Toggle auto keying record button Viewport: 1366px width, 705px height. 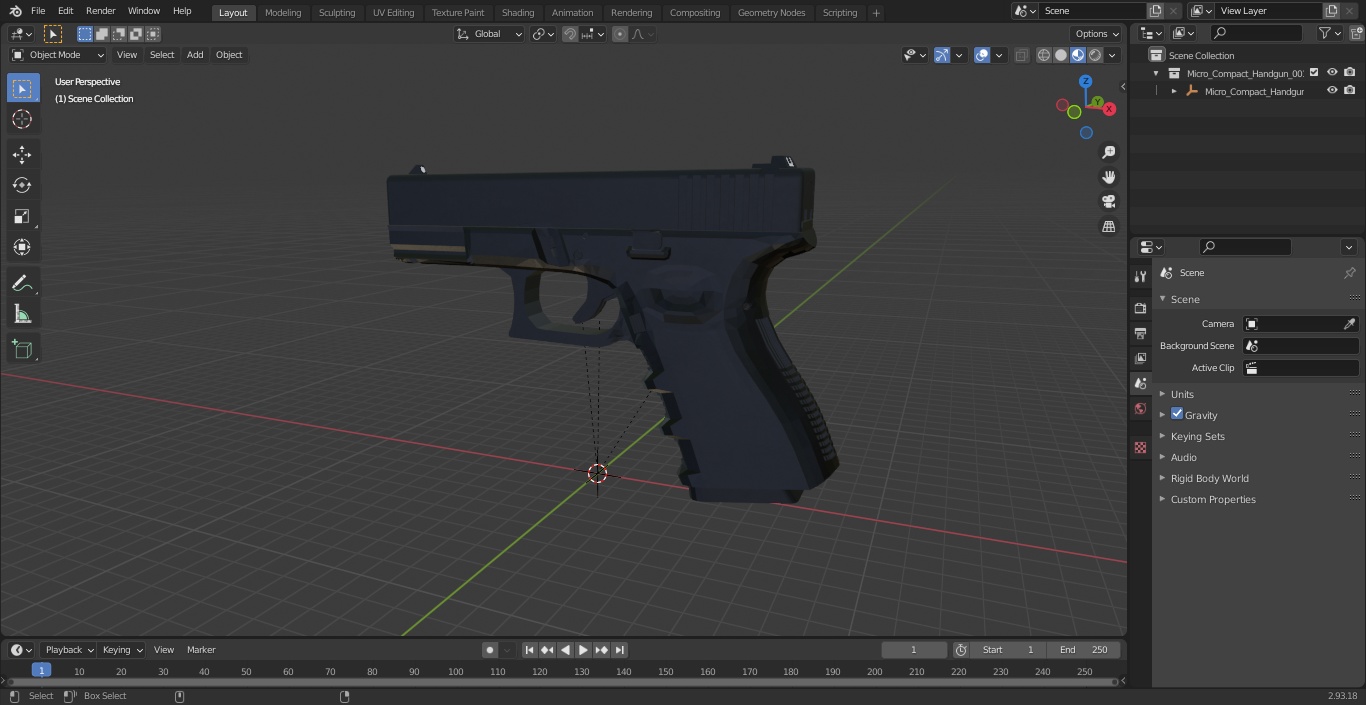point(490,650)
